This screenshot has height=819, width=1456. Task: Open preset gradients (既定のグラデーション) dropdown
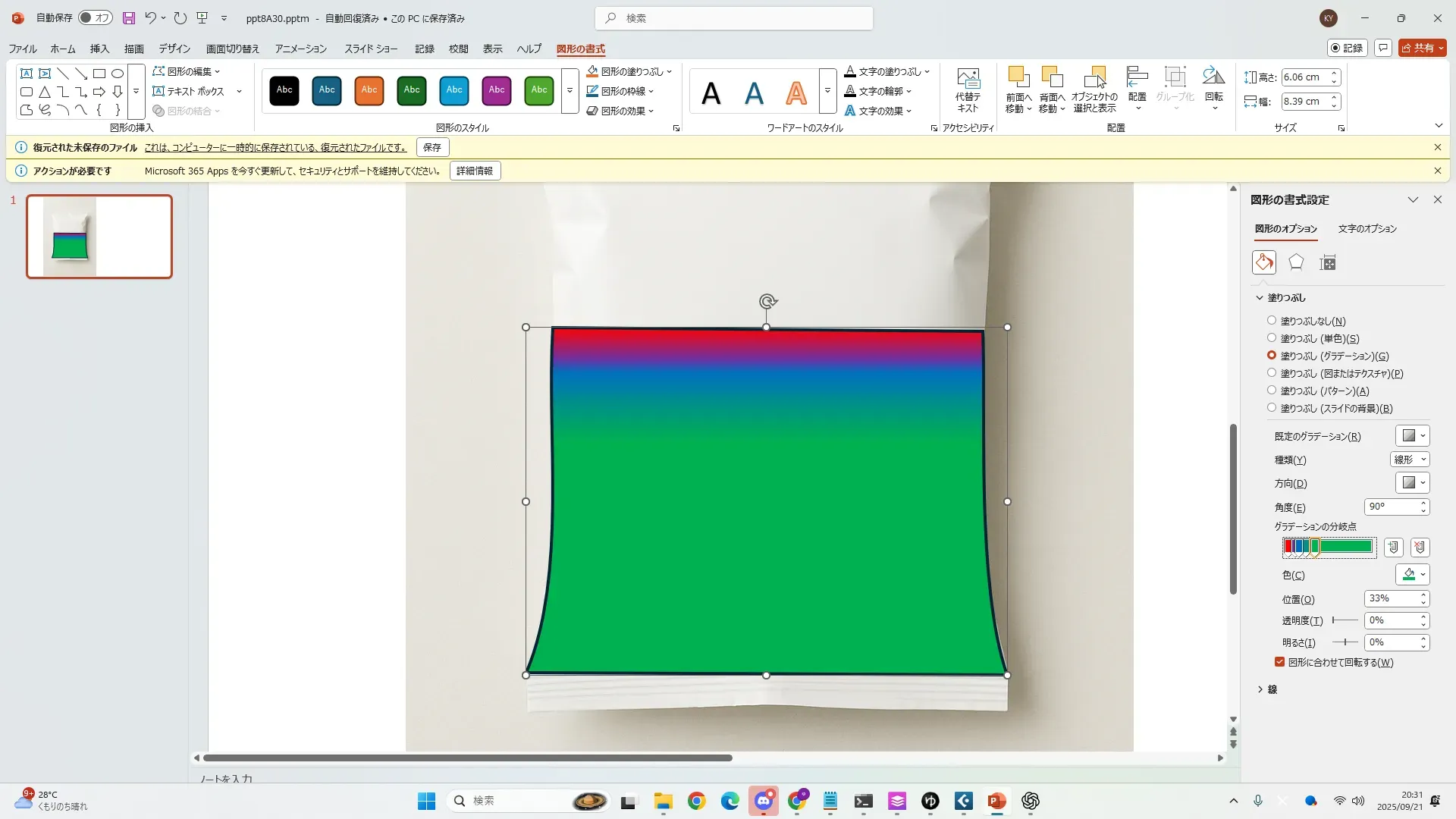[x=1412, y=436]
